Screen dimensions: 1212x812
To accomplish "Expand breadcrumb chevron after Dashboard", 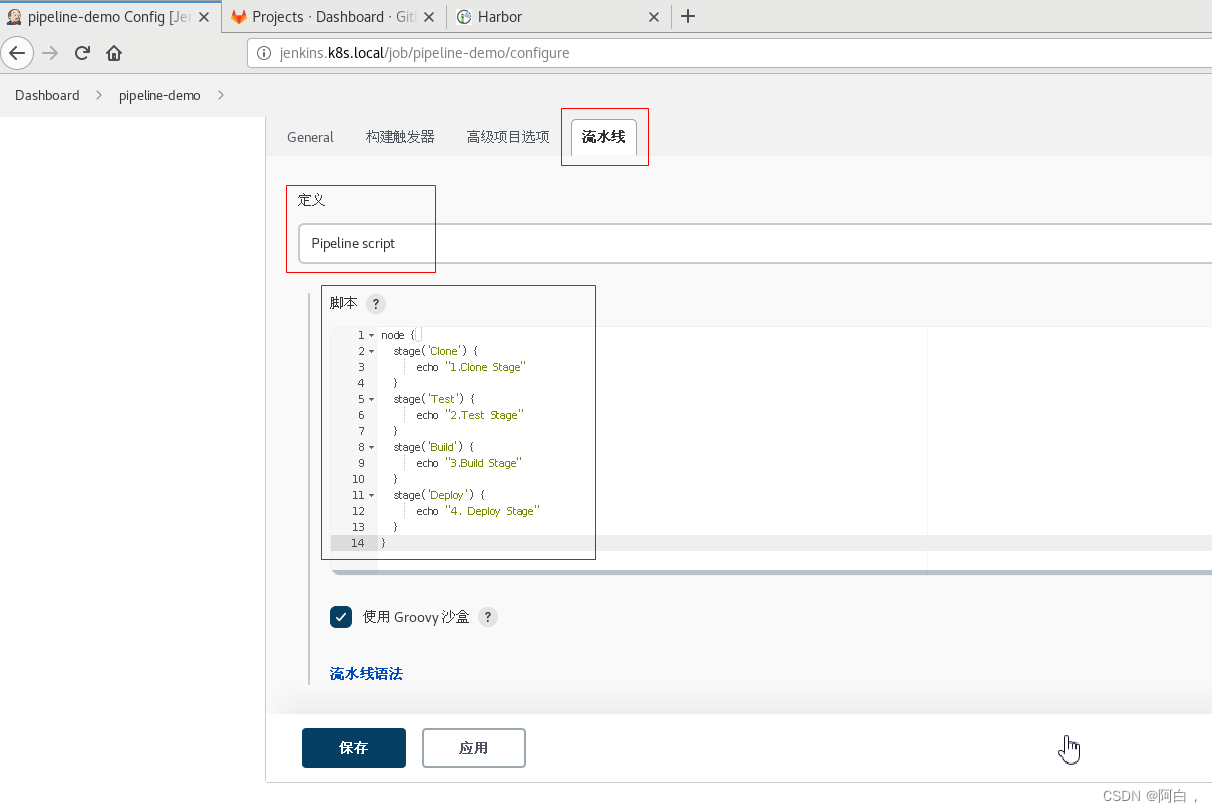I will [99, 95].
